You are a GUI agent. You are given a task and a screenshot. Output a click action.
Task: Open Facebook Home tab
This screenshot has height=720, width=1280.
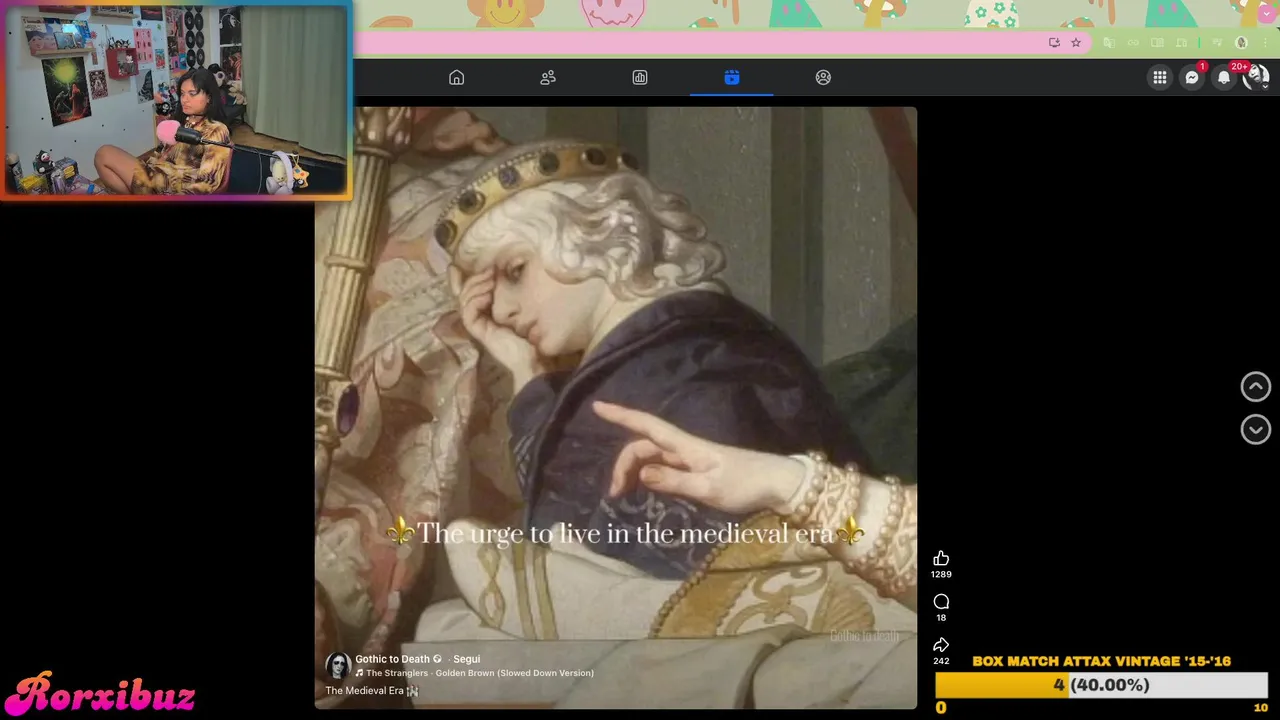coord(456,77)
